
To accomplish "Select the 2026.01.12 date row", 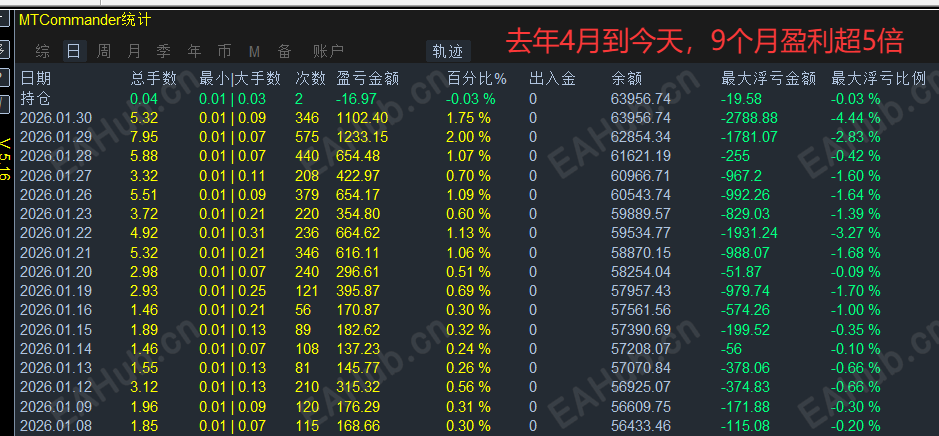I will pyautogui.click(x=56, y=387).
